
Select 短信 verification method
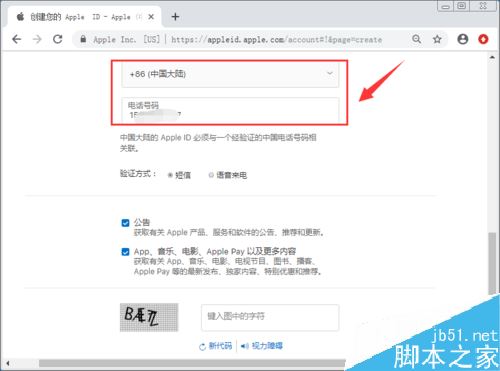170,175
